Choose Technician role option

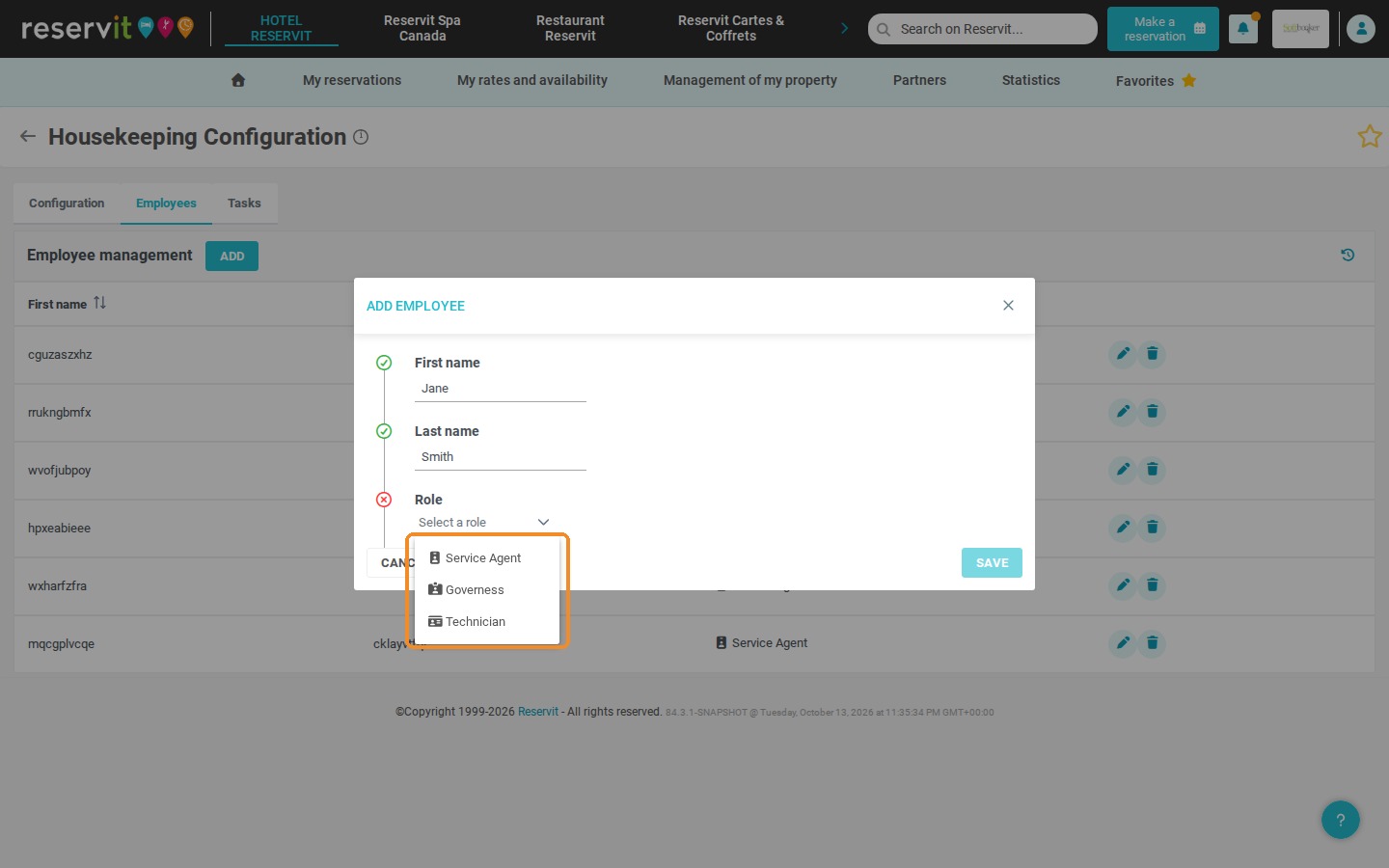[x=487, y=621]
